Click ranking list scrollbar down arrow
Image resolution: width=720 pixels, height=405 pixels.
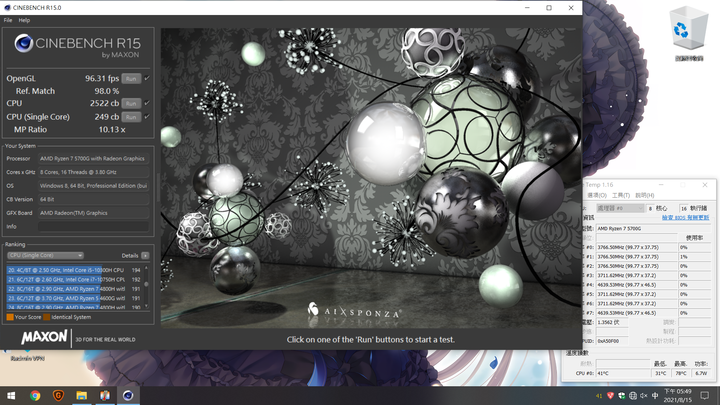point(146,306)
